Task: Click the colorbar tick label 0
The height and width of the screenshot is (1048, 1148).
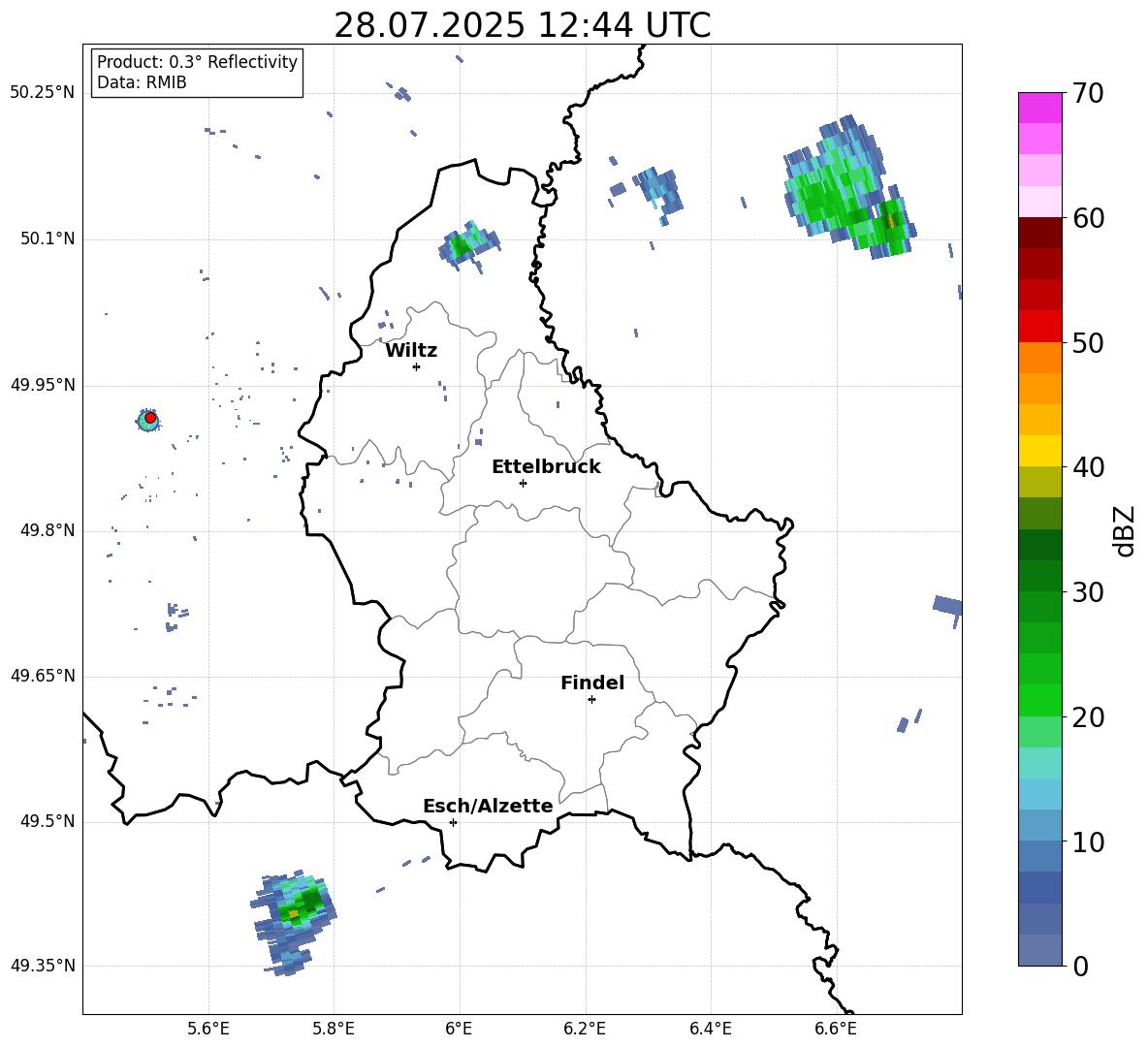Action: 1080,966
